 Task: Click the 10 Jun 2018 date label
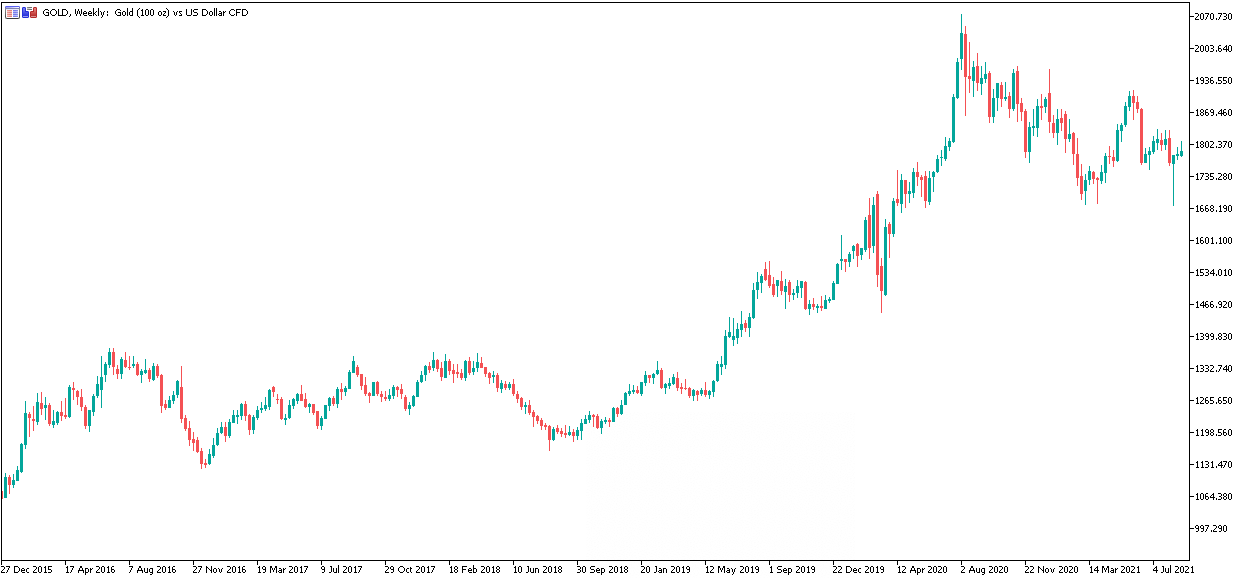click(539, 569)
